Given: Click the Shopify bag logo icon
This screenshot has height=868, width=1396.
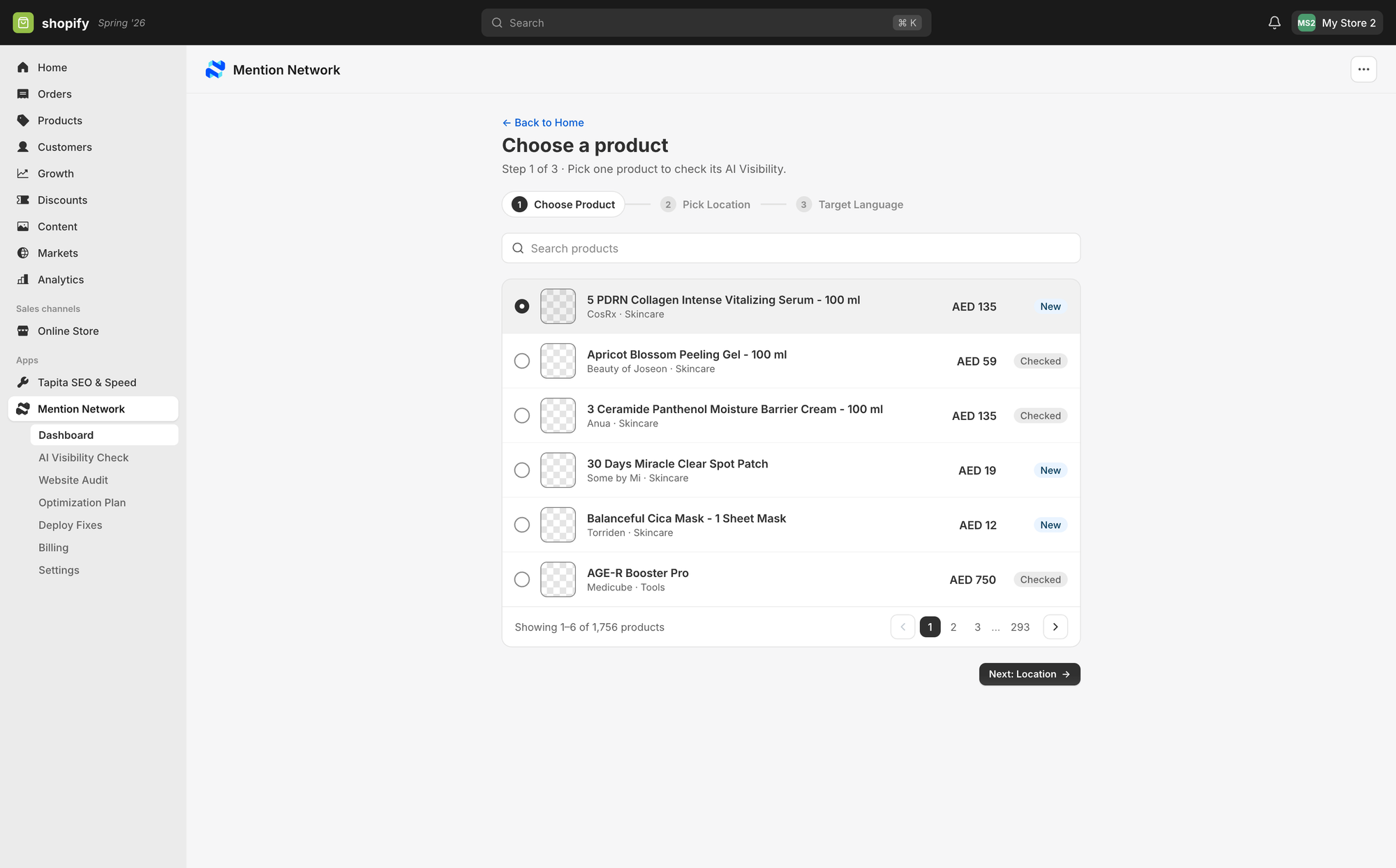Looking at the screenshot, I should (23, 23).
